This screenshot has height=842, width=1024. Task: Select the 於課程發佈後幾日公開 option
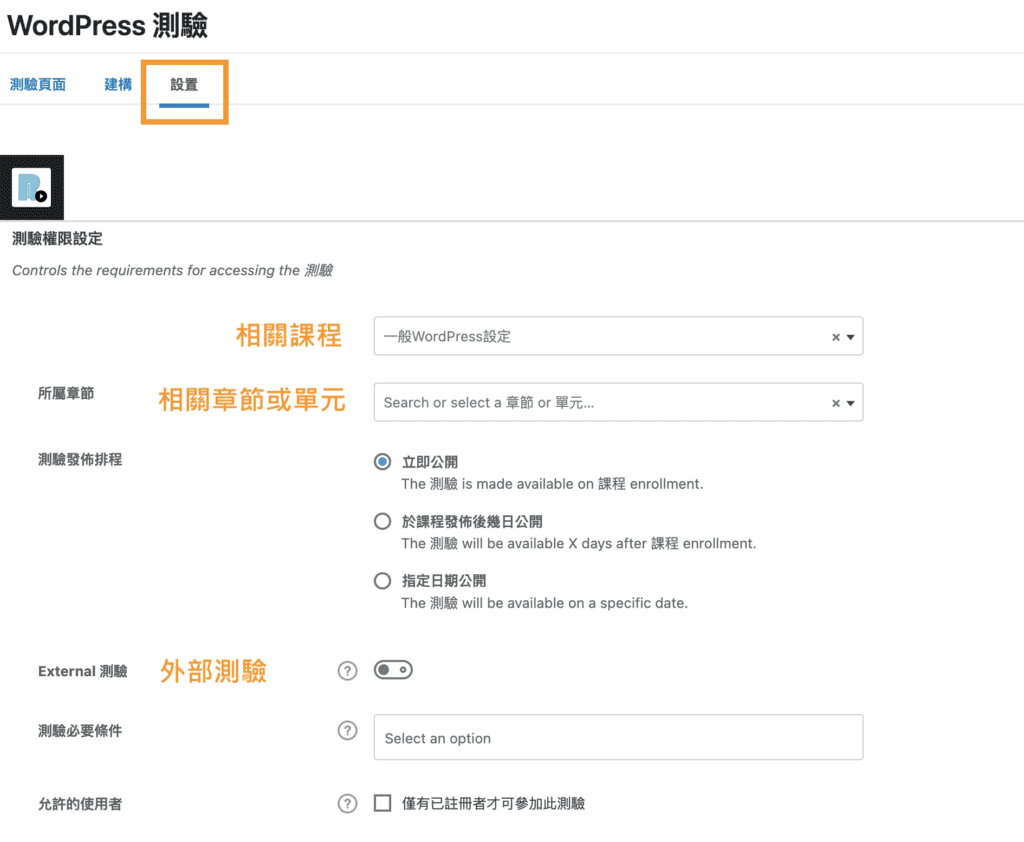[382, 521]
